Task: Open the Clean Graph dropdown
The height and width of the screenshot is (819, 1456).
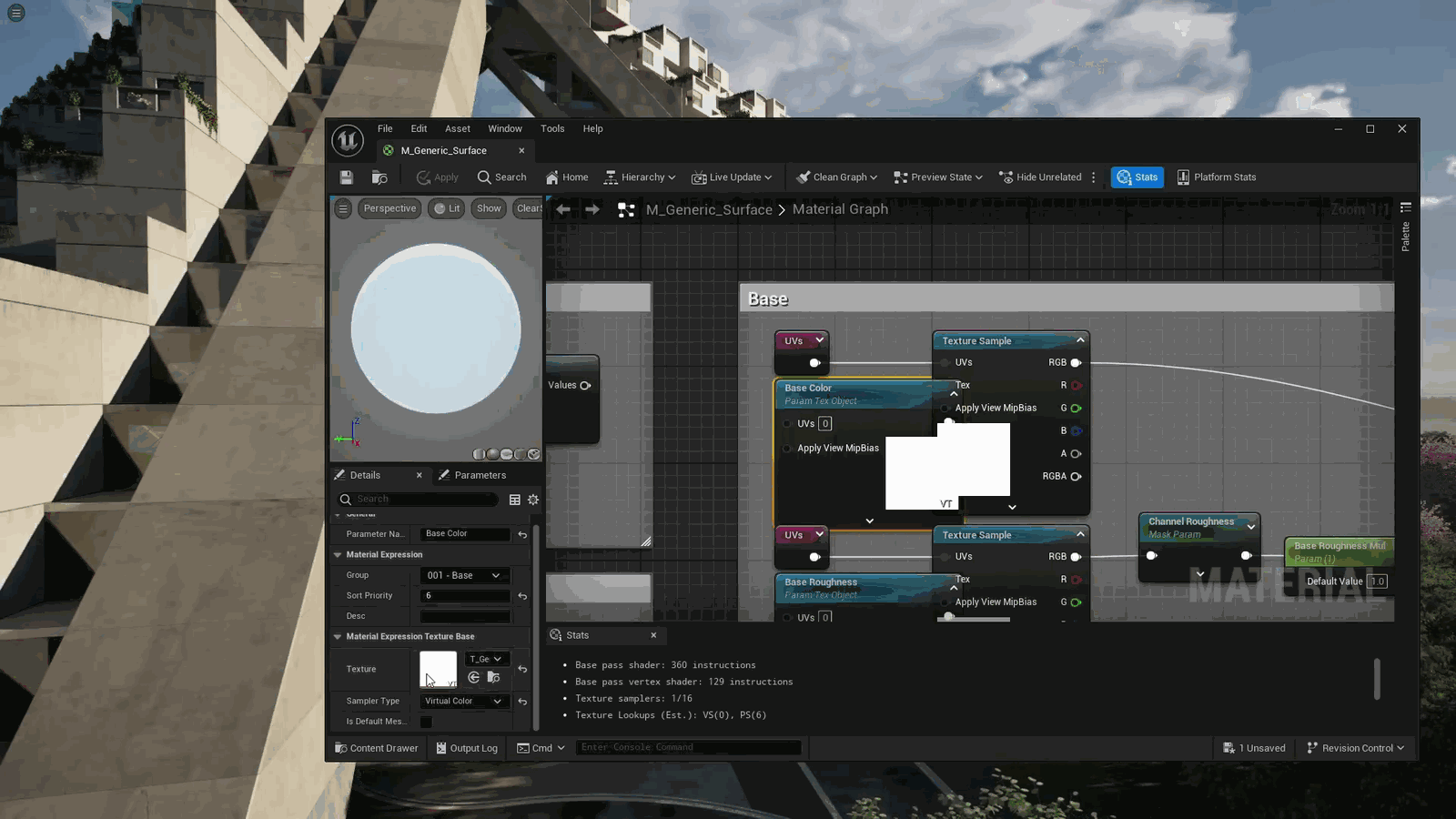Action: pos(836,177)
